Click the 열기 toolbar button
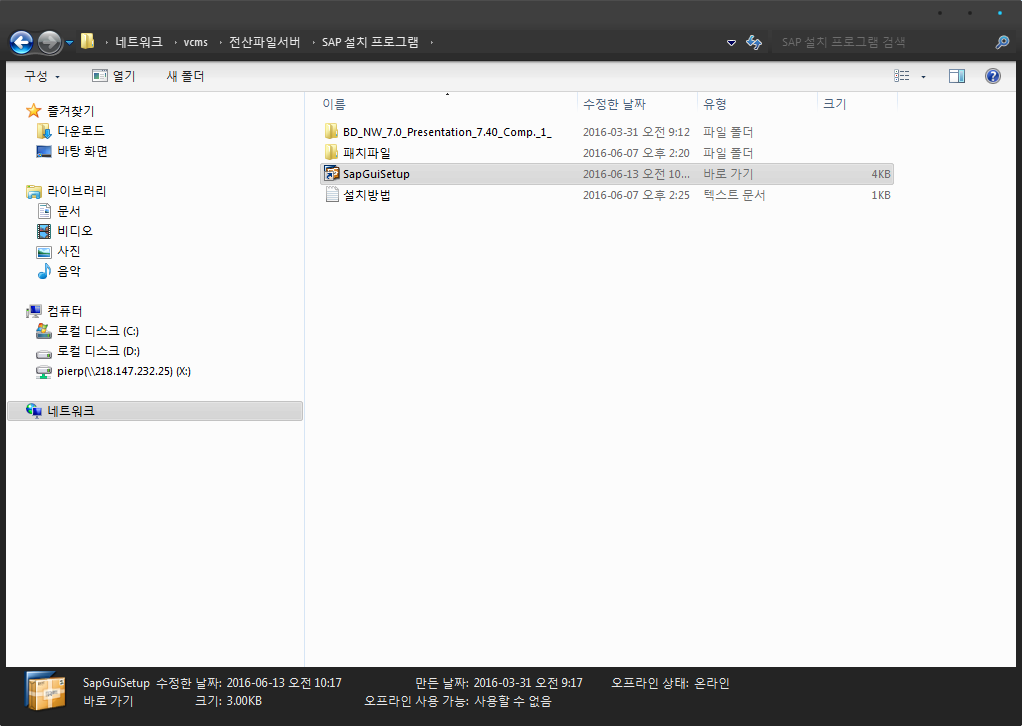This screenshot has width=1022, height=726. click(x=113, y=76)
